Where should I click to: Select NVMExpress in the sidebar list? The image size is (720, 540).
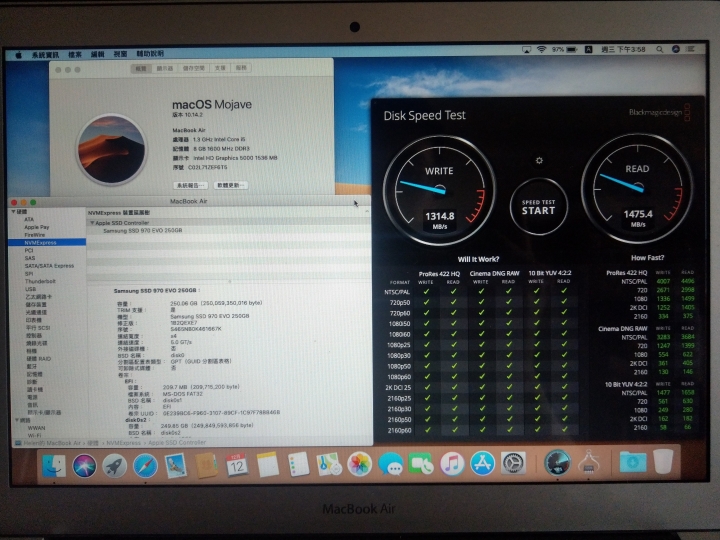[47, 242]
